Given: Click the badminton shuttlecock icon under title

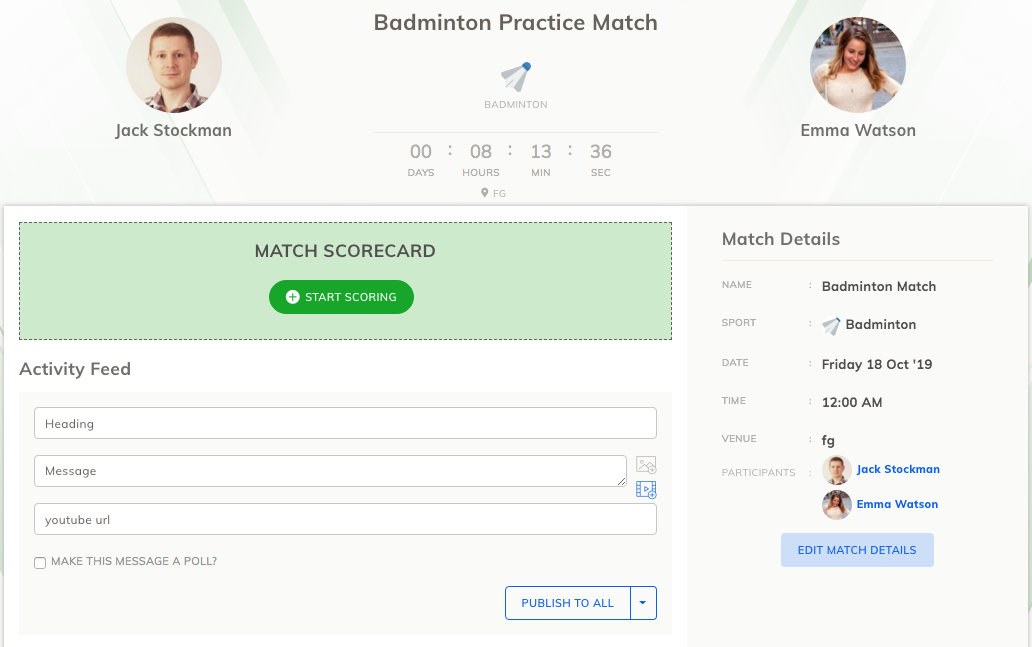Looking at the screenshot, I should (515, 77).
